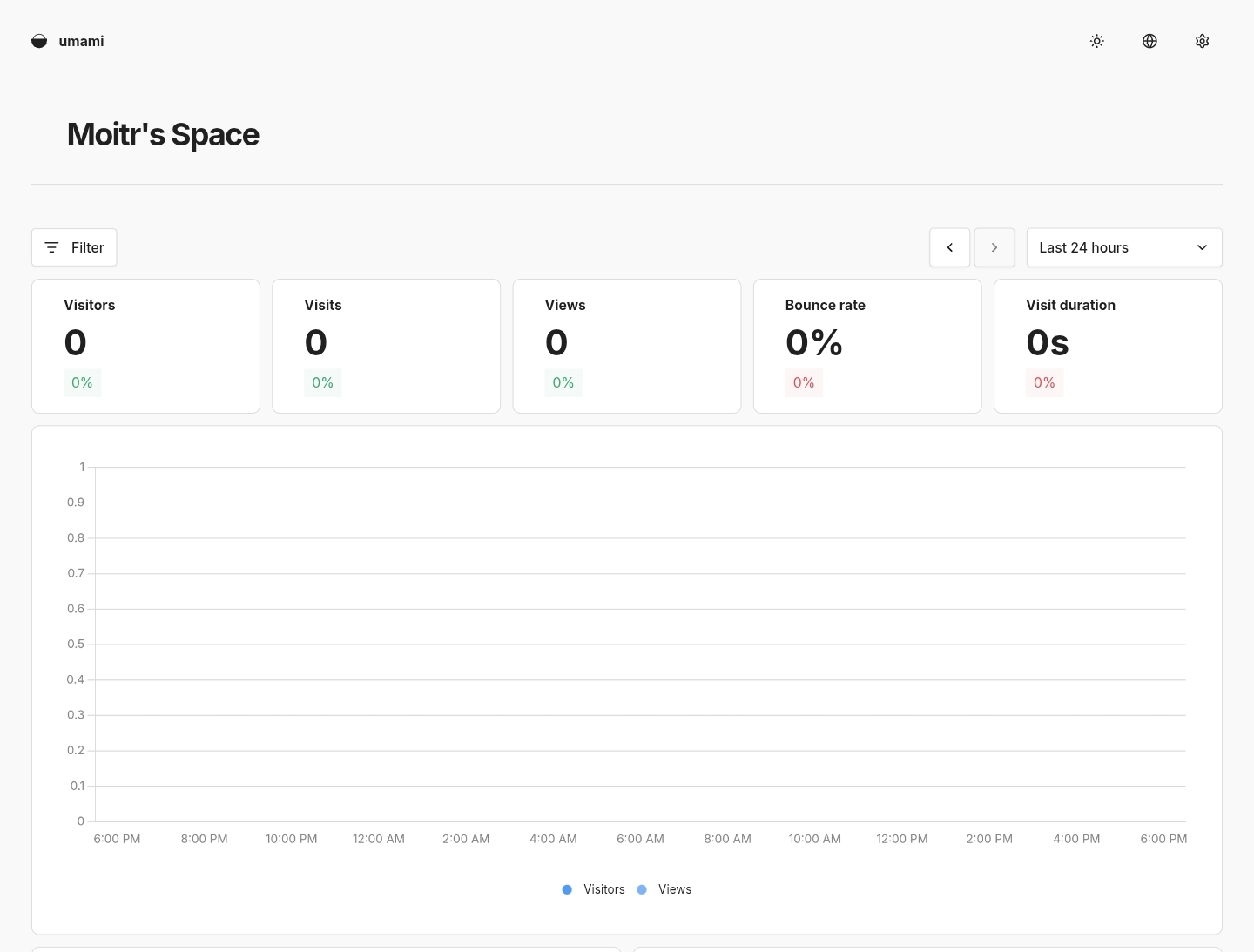Select the Visitors metric card

(145, 346)
